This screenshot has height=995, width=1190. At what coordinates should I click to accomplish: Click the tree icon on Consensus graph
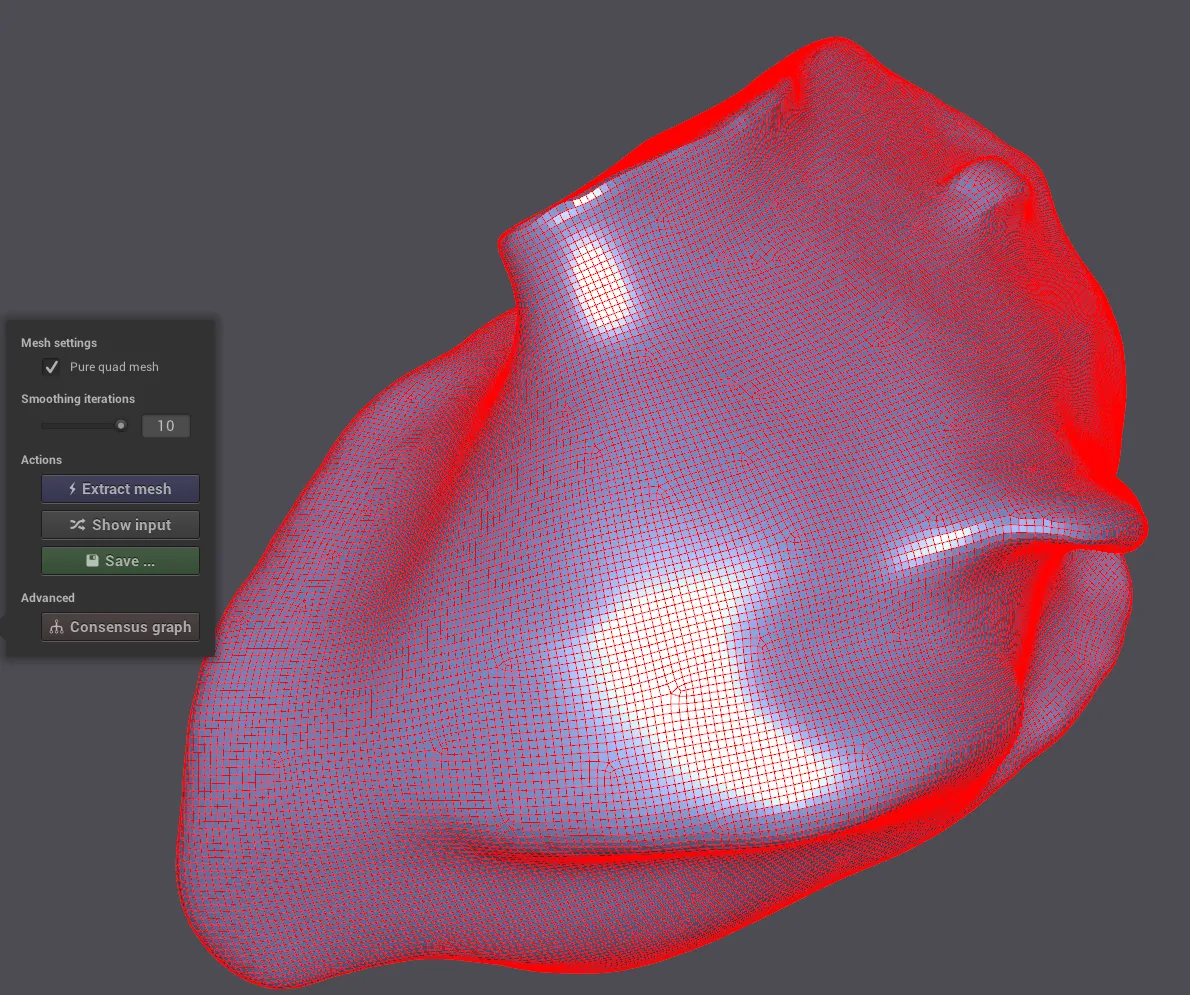(56, 627)
